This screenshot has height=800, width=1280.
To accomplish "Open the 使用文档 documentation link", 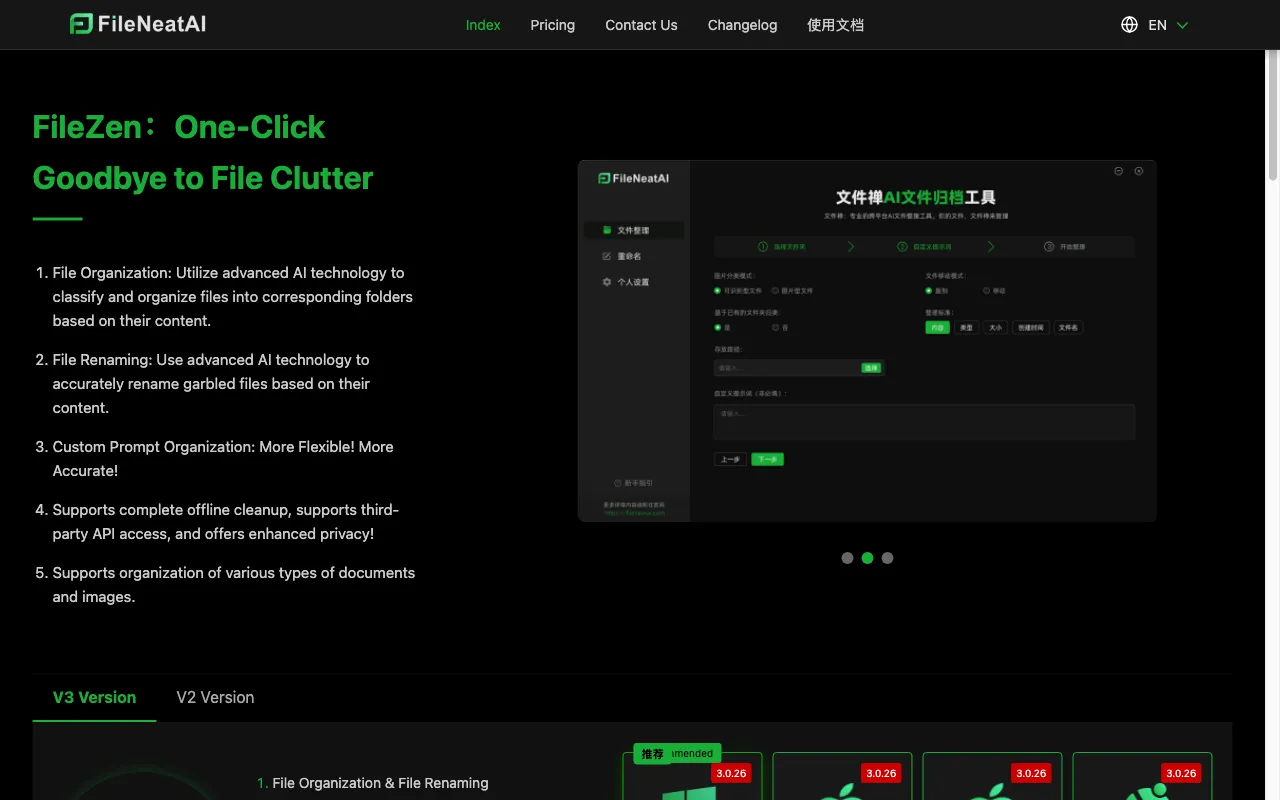I will 835,25.
